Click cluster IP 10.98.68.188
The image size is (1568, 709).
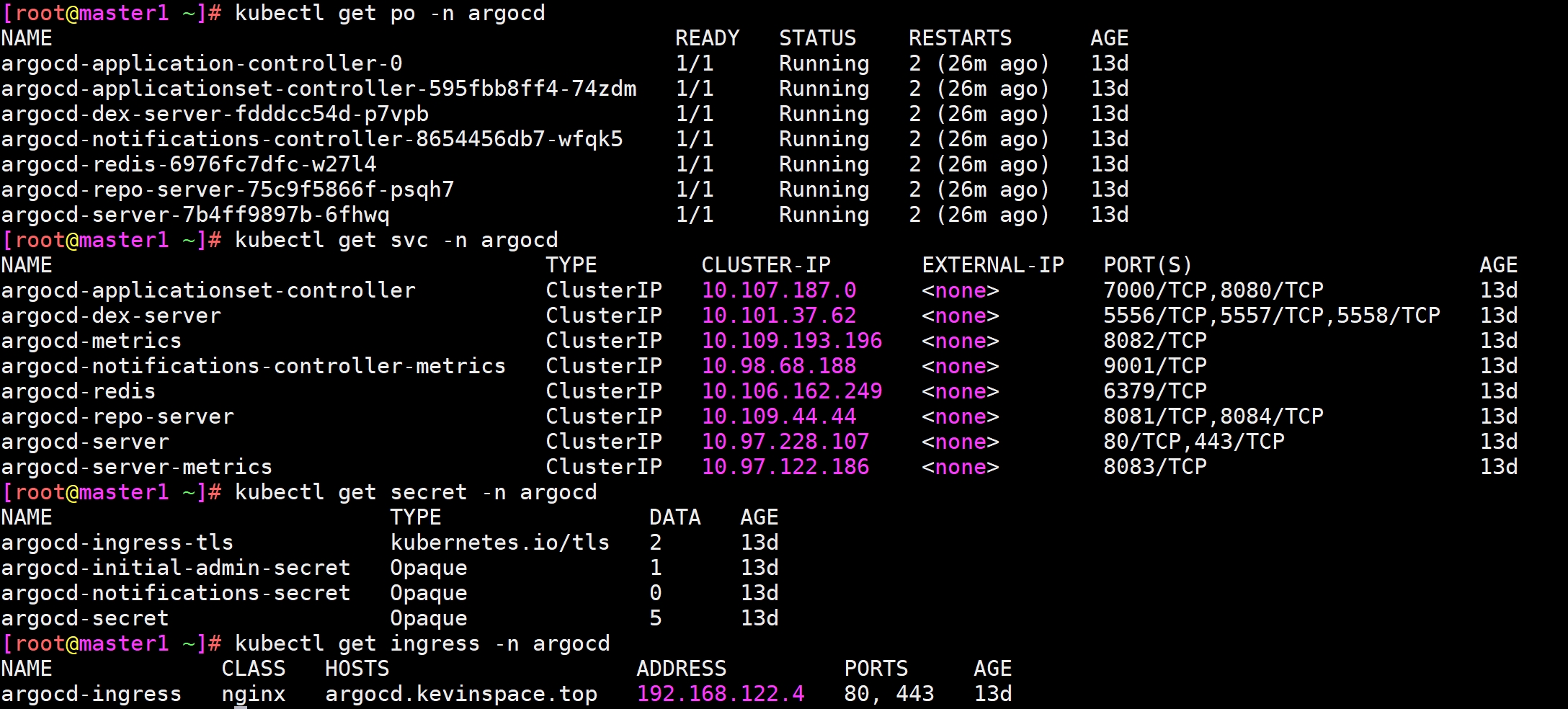[x=779, y=367]
